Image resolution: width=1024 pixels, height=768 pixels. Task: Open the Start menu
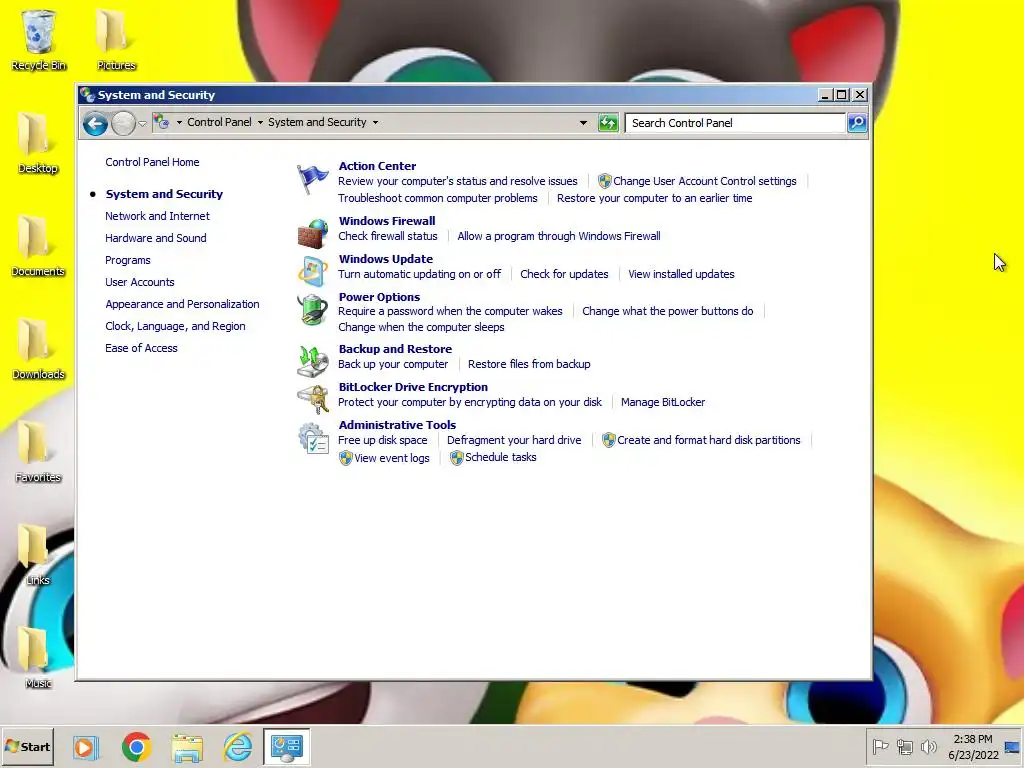click(28, 746)
